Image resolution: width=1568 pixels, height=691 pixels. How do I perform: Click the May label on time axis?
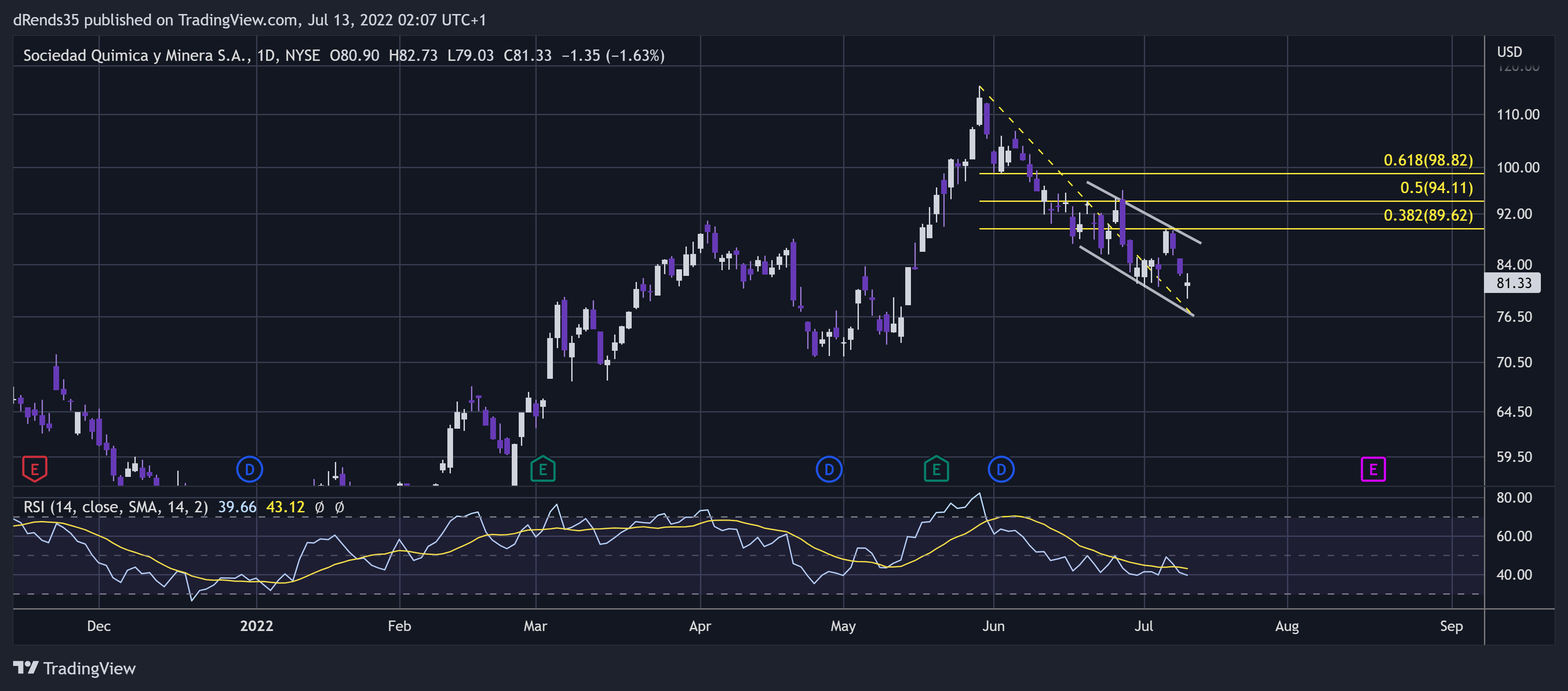(843, 626)
